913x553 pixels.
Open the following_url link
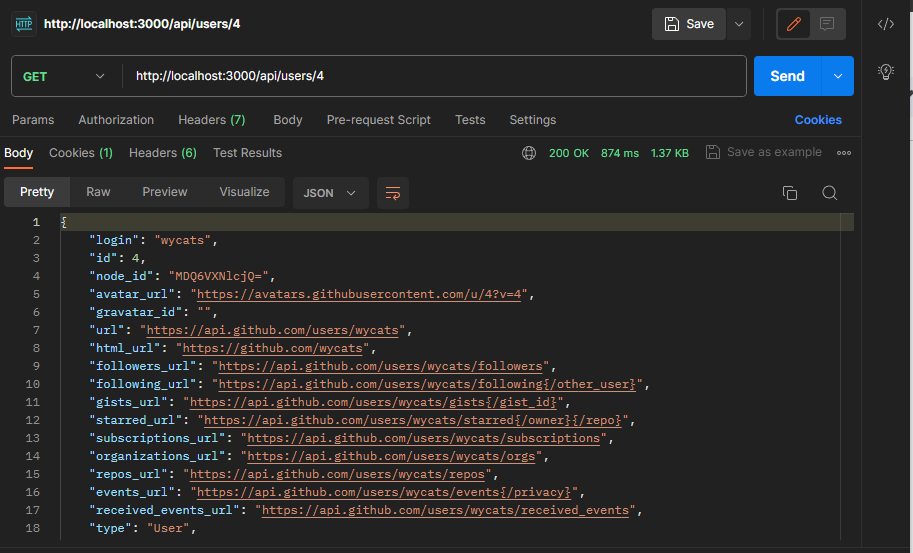pos(427,384)
